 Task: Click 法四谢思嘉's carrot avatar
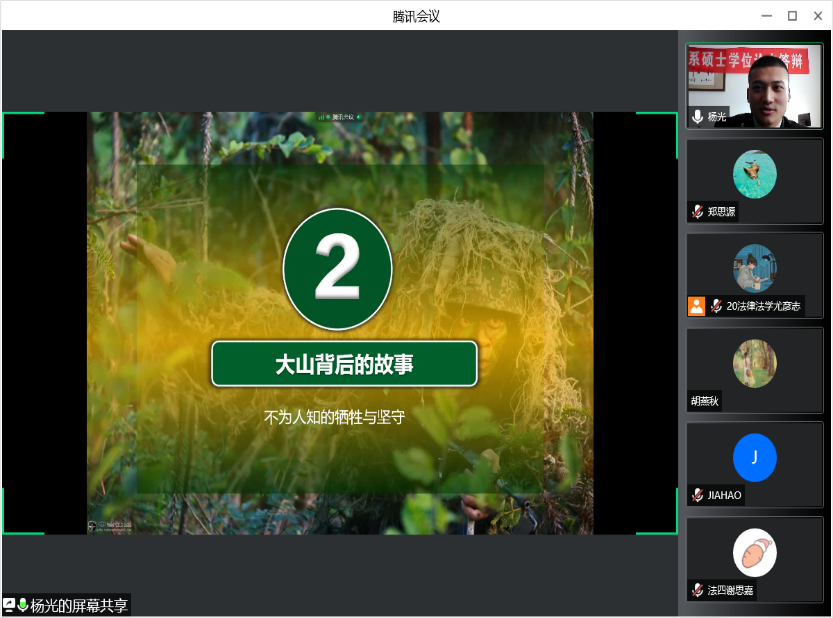tap(754, 552)
